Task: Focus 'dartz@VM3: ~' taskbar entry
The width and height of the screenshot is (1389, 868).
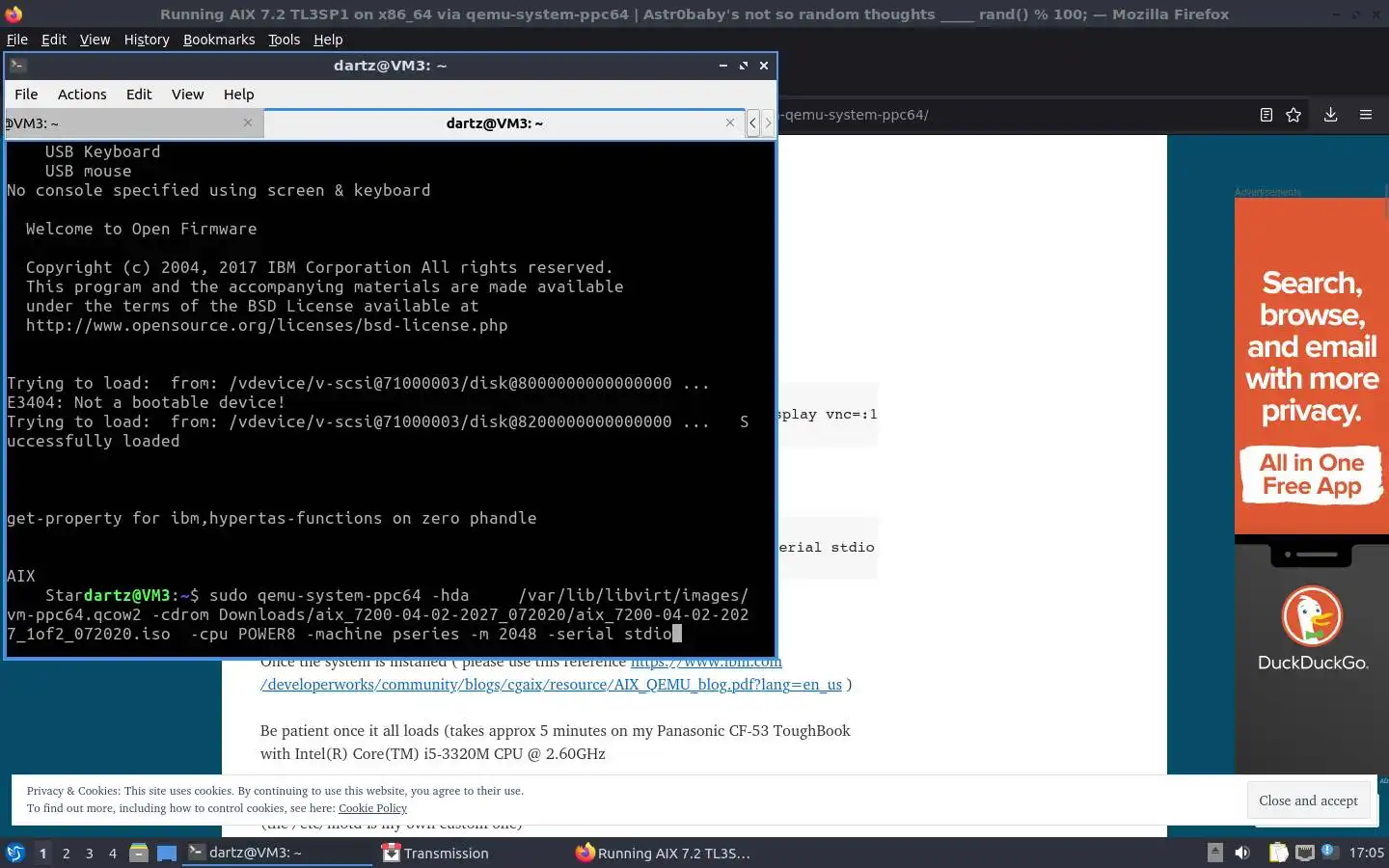Action: 278,853
